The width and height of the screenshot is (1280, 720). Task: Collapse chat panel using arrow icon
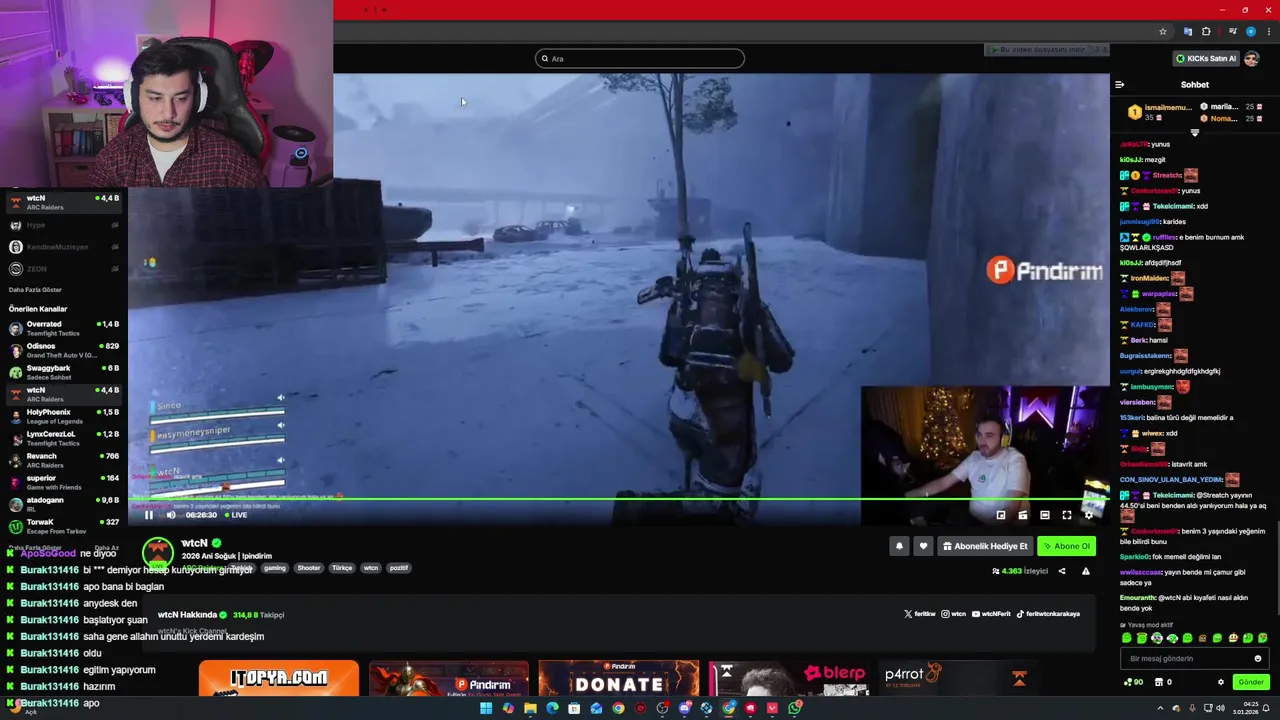pos(1120,85)
